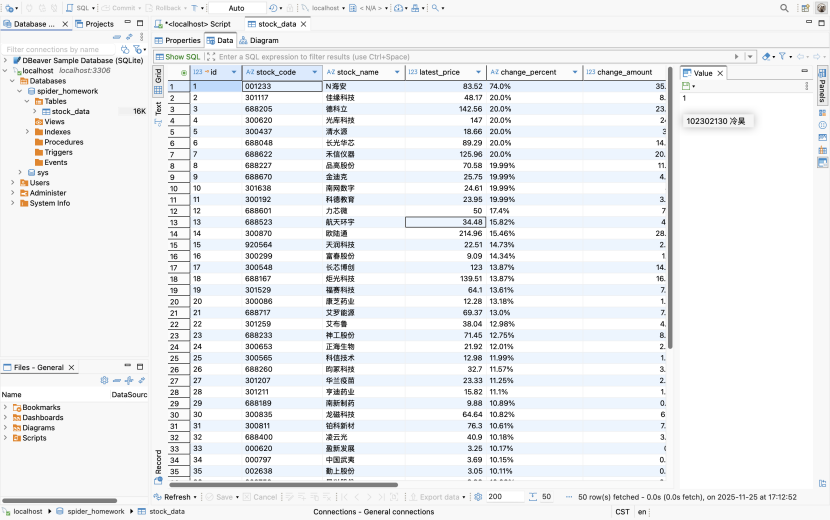Switch to Projects tab
830x520 pixels.
(94, 24)
